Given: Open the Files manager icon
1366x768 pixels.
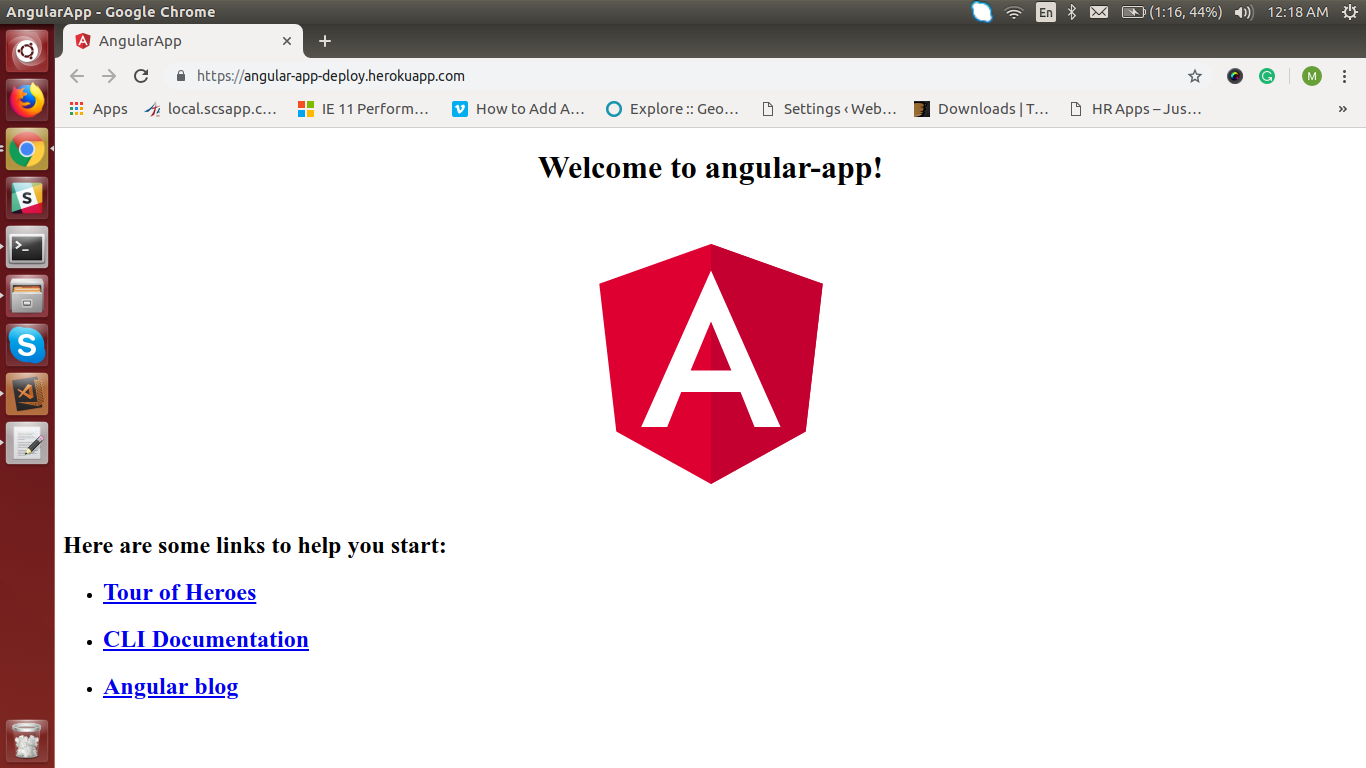Looking at the screenshot, I should pyautogui.click(x=27, y=296).
